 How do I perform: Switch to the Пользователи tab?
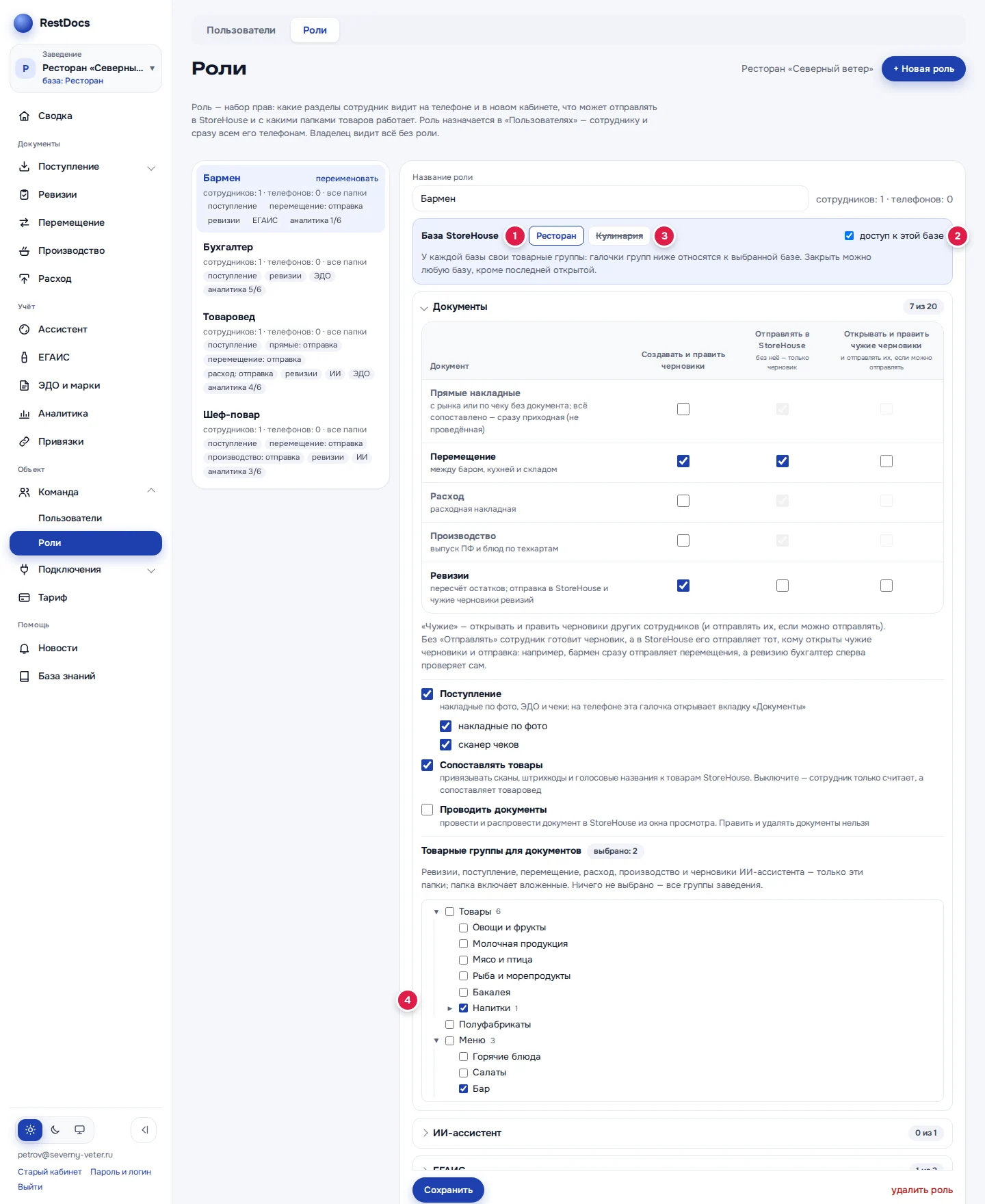coord(241,30)
